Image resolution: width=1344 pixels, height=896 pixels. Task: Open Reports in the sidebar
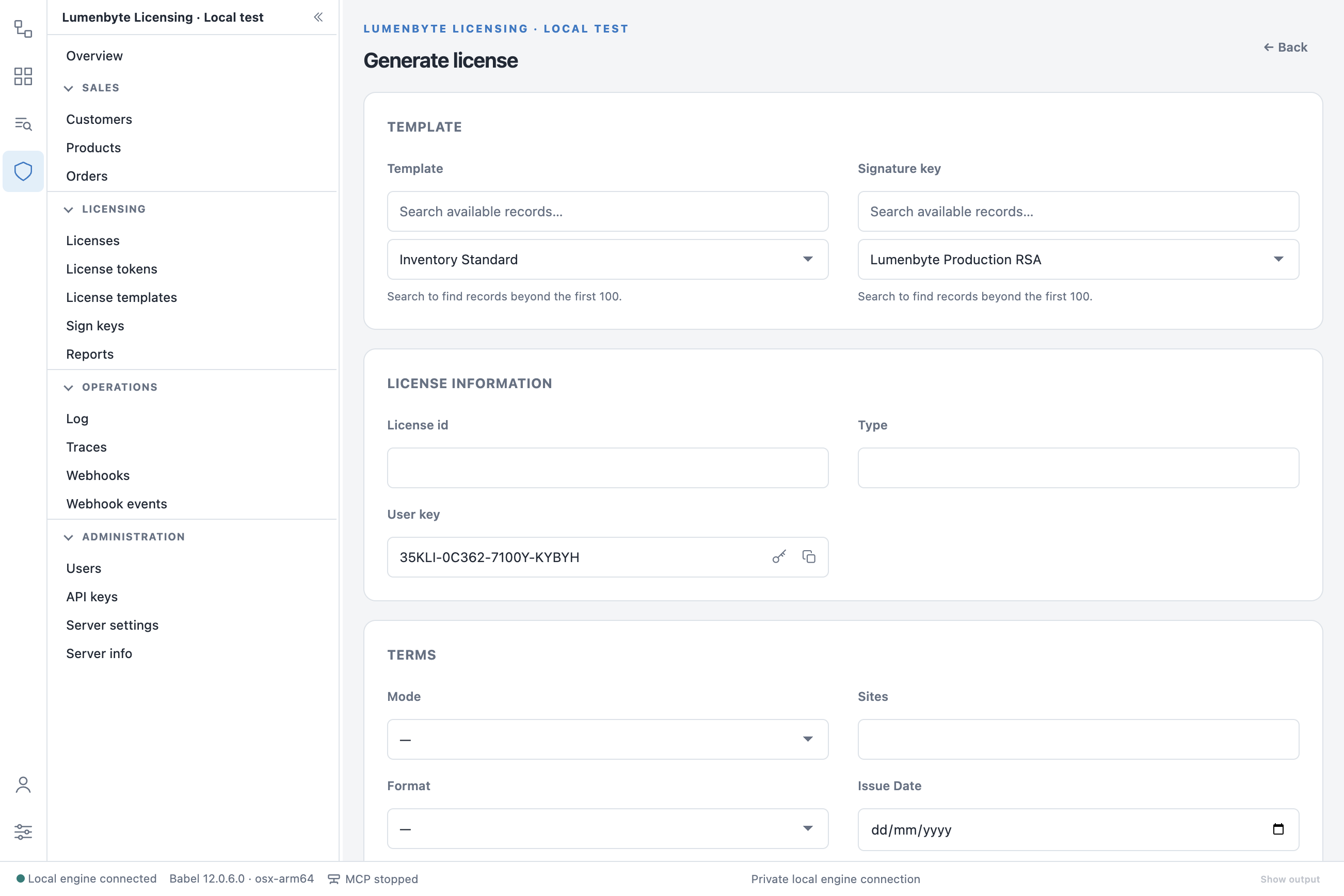coord(90,354)
